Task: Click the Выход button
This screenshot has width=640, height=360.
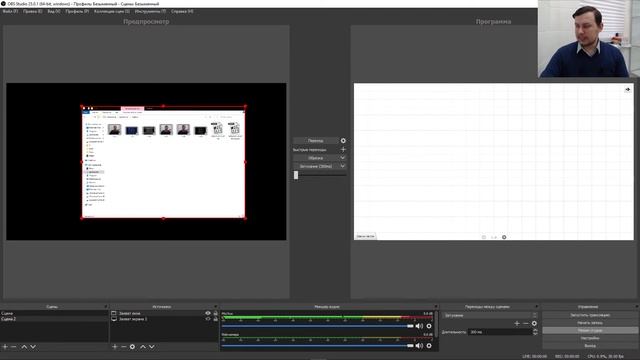Action: pyautogui.click(x=590, y=346)
